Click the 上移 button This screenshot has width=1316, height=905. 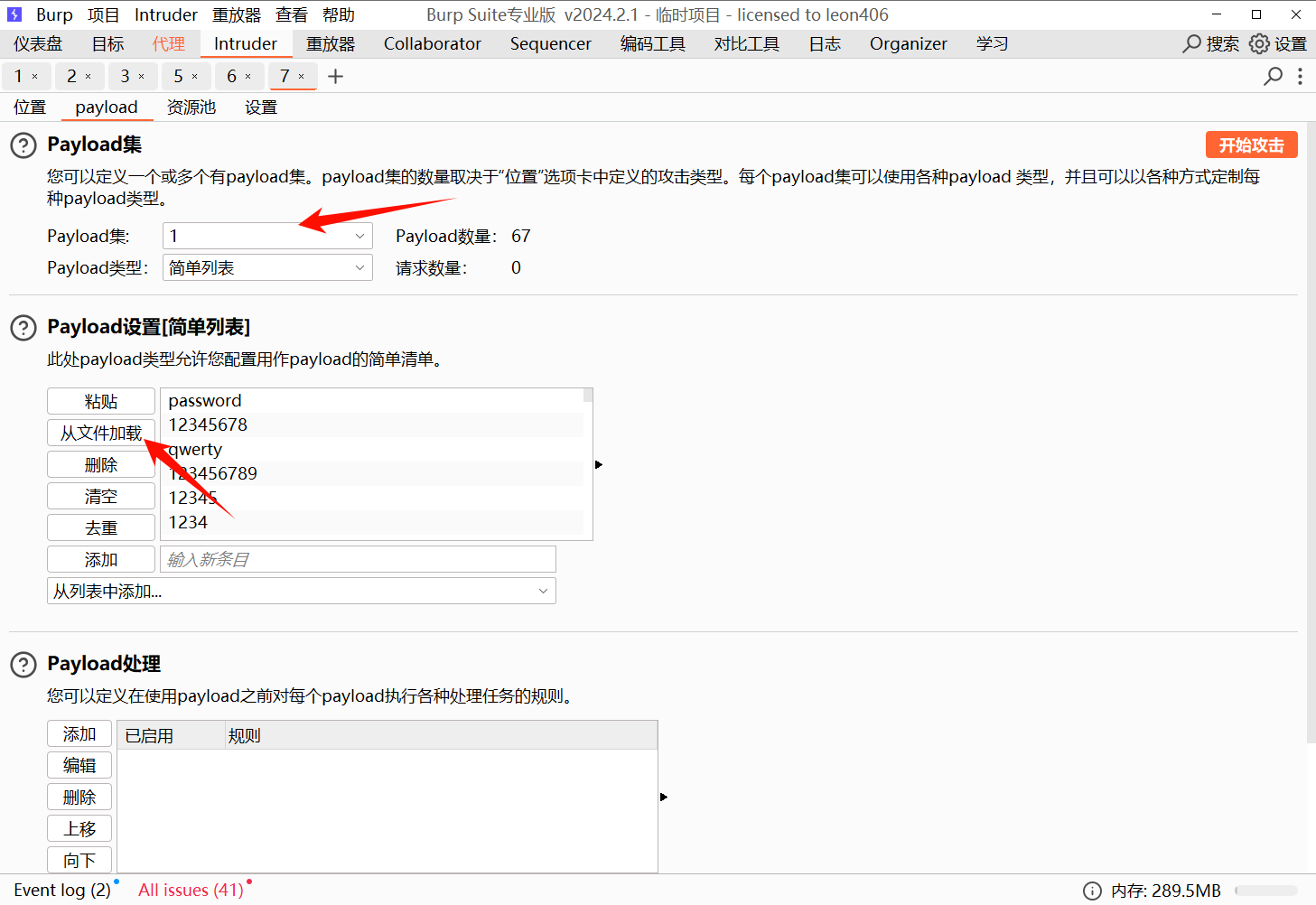79,828
